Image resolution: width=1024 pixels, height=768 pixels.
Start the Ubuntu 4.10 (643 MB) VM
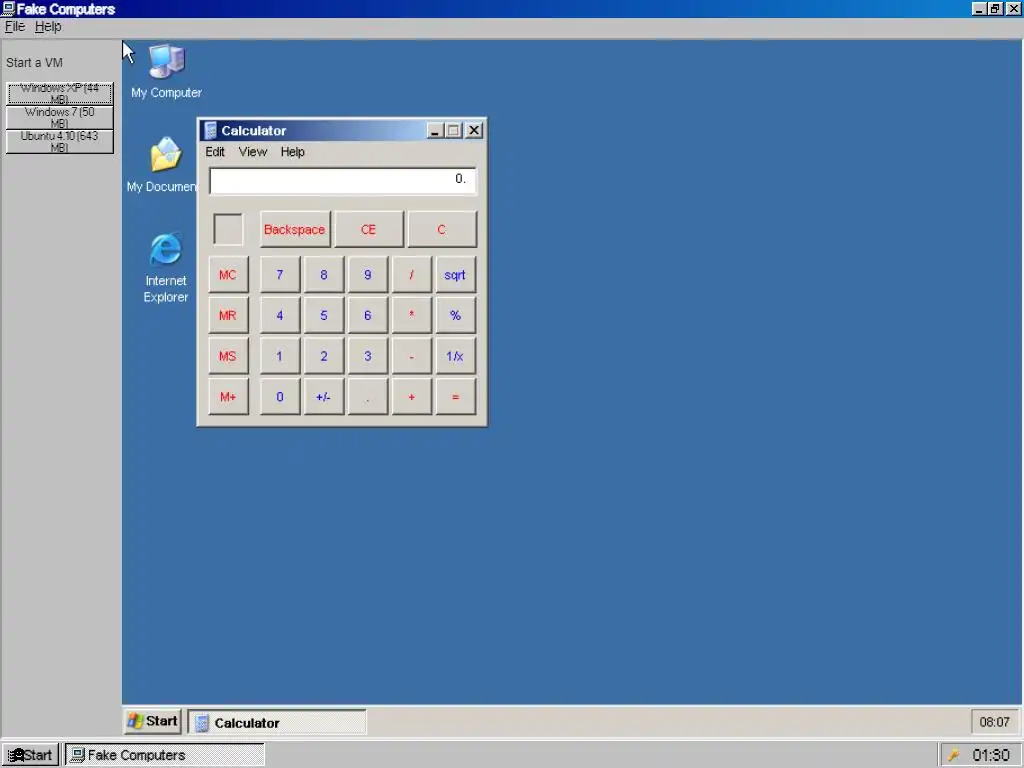pyautogui.click(x=59, y=142)
